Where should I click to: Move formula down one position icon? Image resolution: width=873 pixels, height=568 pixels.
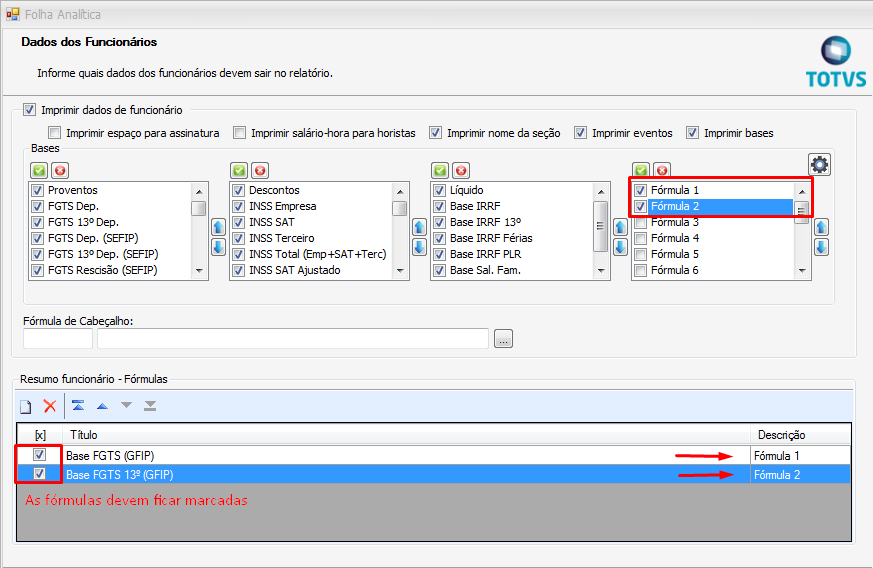click(x=126, y=405)
